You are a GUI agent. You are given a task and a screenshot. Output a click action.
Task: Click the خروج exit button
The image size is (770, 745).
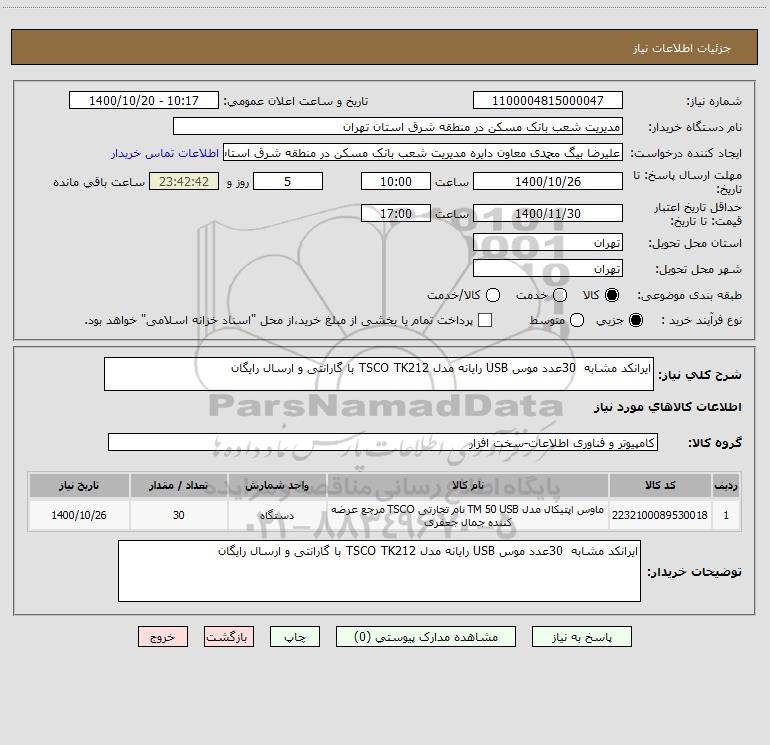pos(163,637)
